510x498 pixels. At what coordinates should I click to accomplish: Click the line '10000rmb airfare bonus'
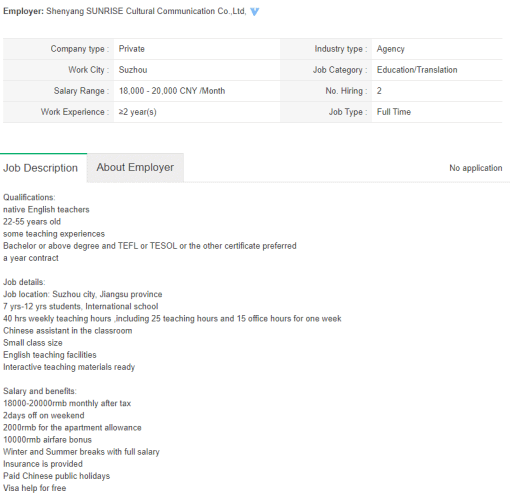[x=47, y=440]
